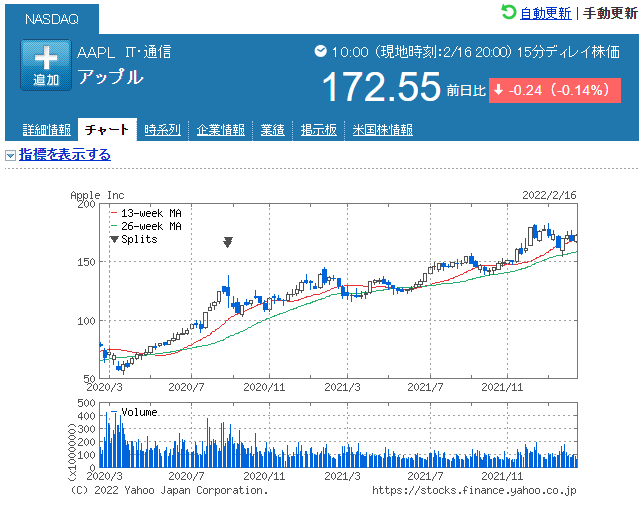The height and width of the screenshot is (505, 644).
Task: Click the 2020/7 price axis label
Action: (x=186, y=387)
